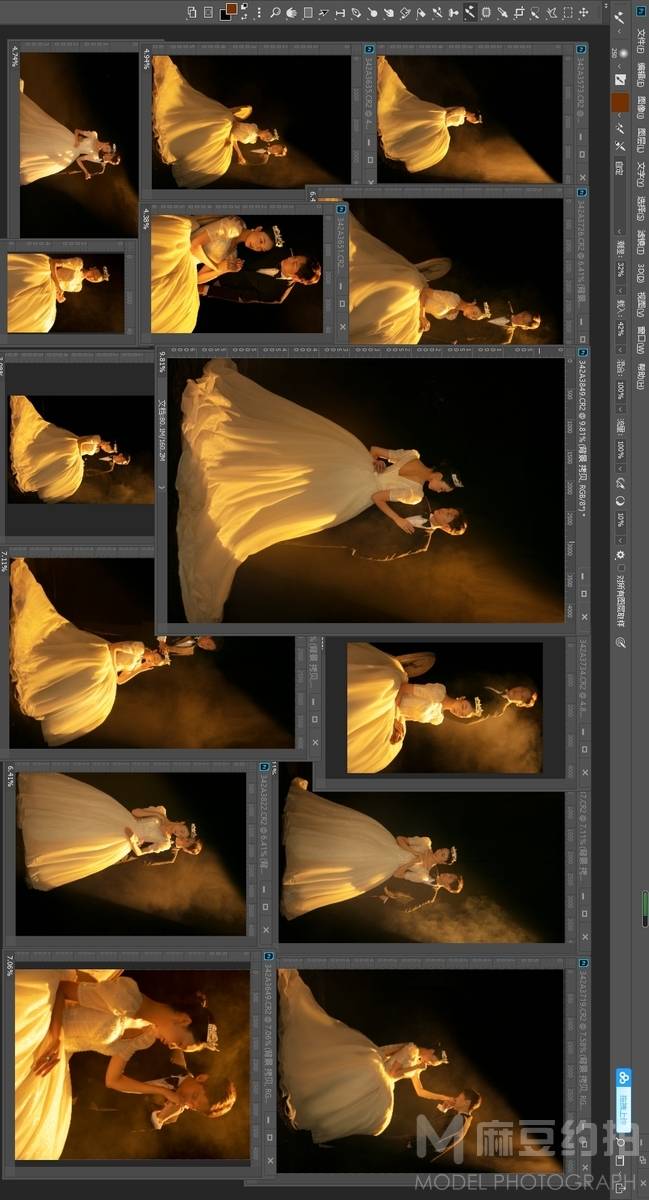Image resolution: width=649 pixels, height=1200 pixels.
Task: Open the 滤镜(T) menu
Action: pyautogui.click(x=641, y=243)
